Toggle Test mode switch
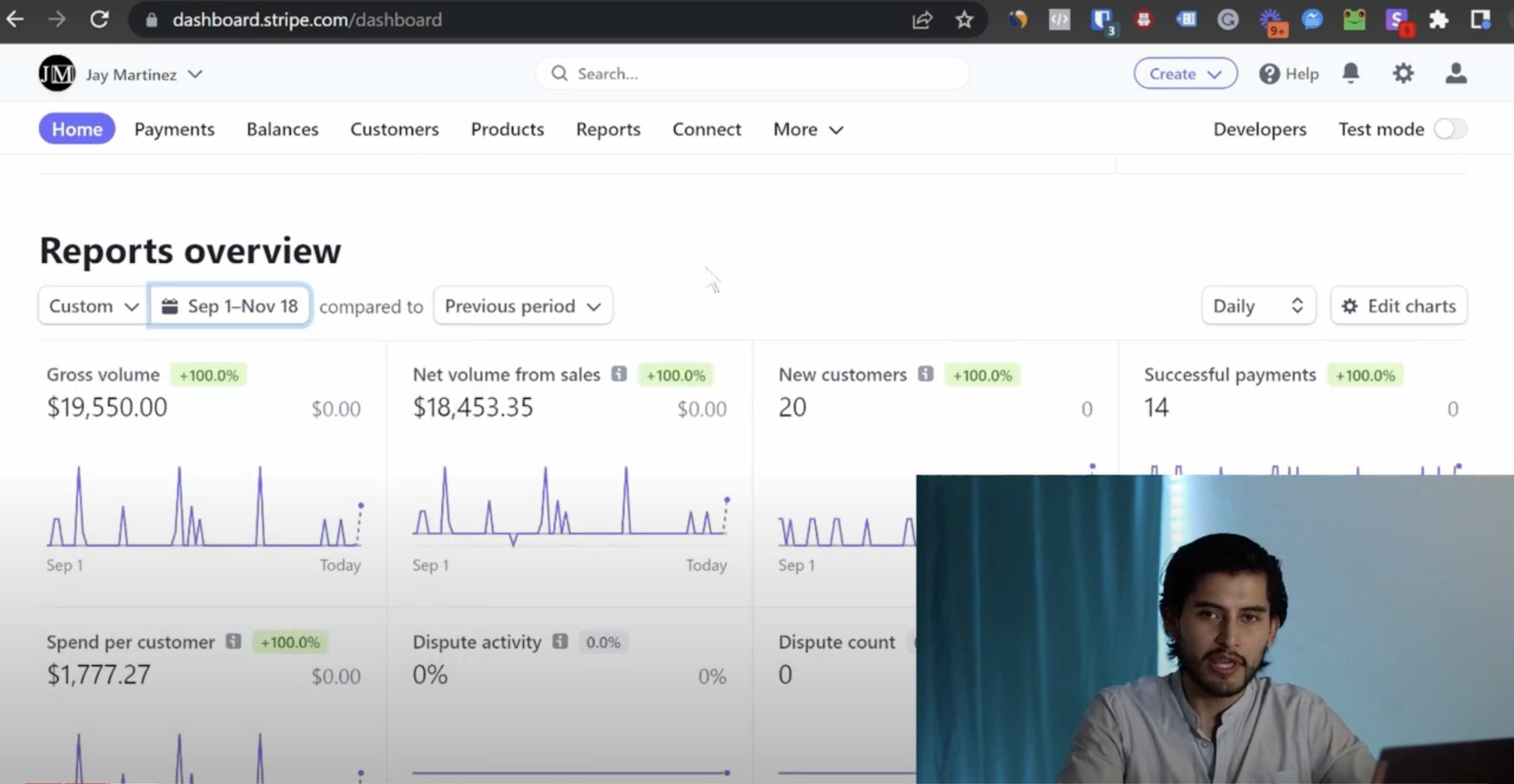This screenshot has height=784, width=1514. [1450, 129]
